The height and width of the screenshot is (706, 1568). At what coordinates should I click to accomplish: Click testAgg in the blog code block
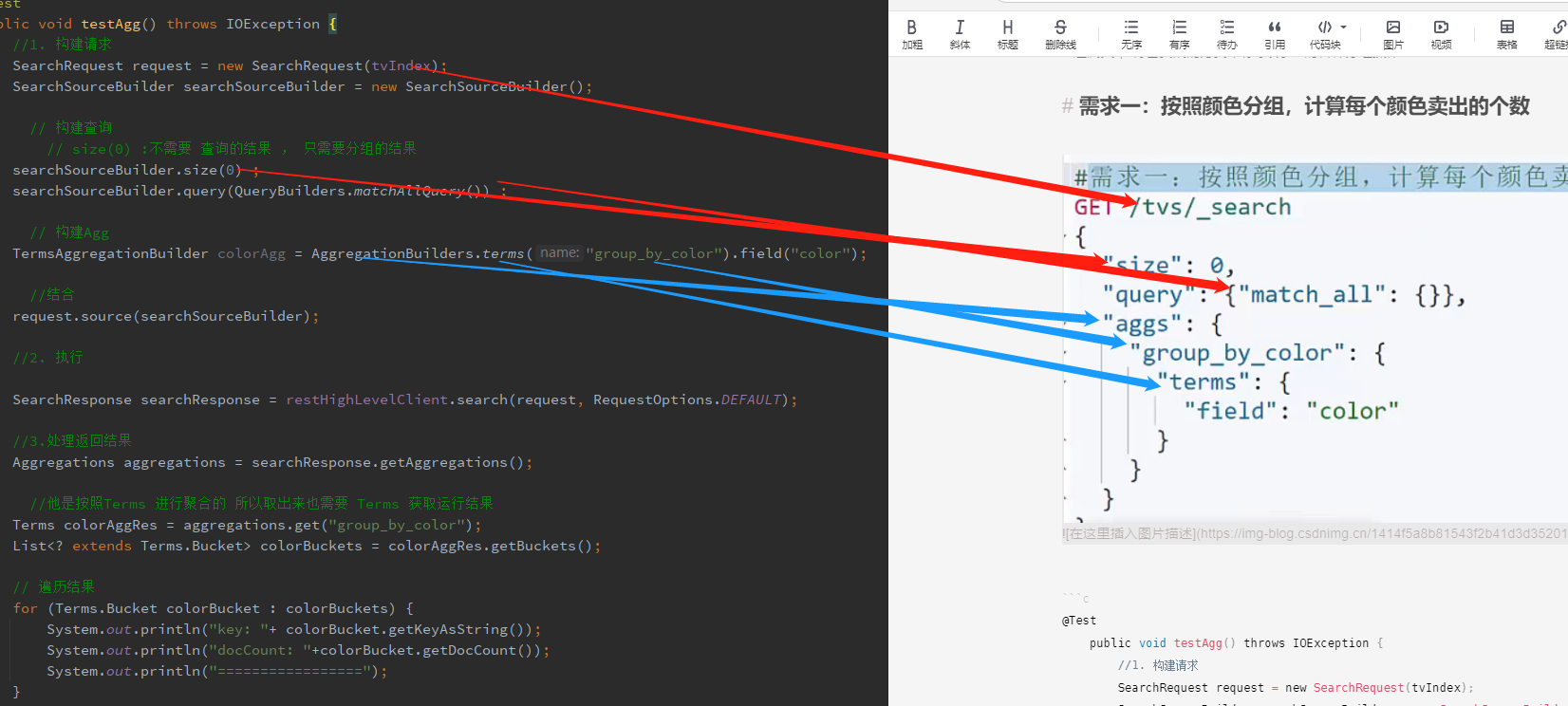(1198, 643)
